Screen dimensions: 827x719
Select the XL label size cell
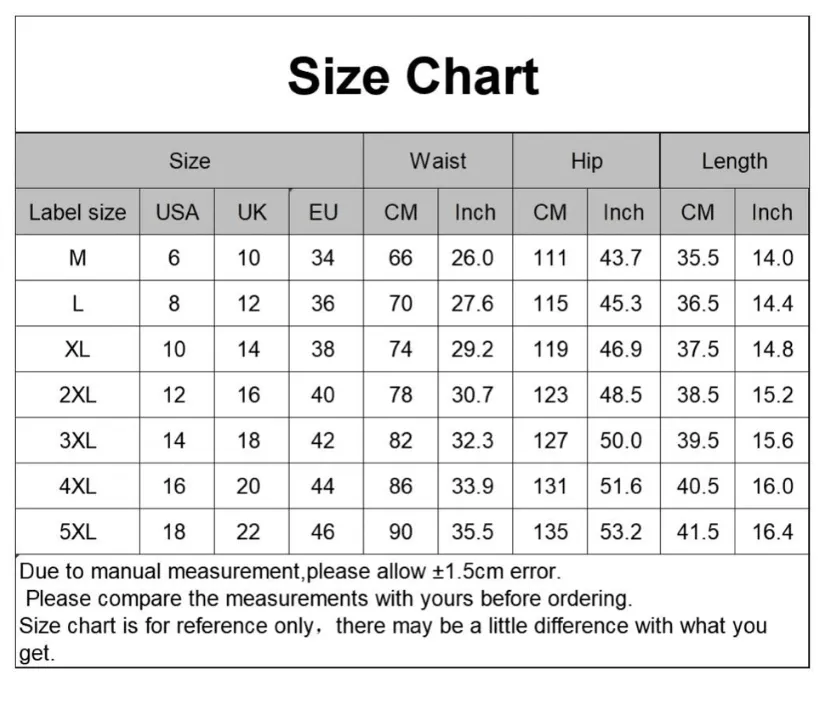click(78, 349)
